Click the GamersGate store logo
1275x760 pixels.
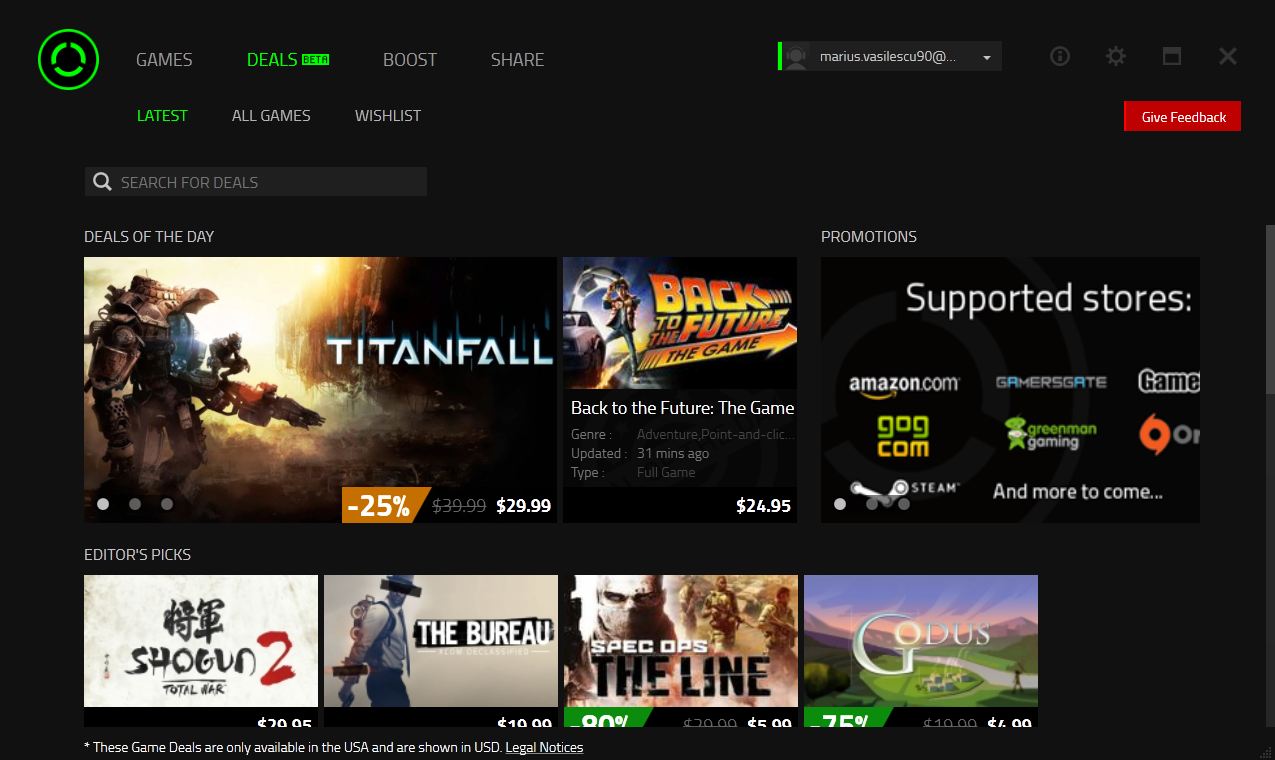tap(1051, 381)
